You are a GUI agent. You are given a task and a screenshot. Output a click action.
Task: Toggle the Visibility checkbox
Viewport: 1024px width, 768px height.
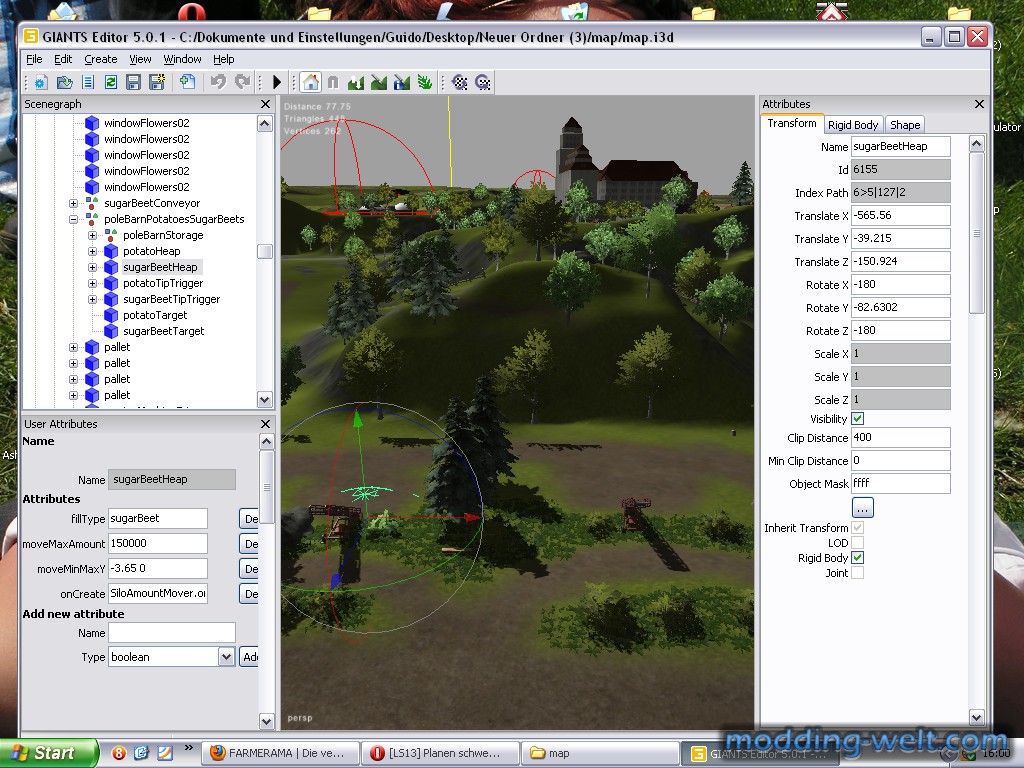click(x=857, y=419)
